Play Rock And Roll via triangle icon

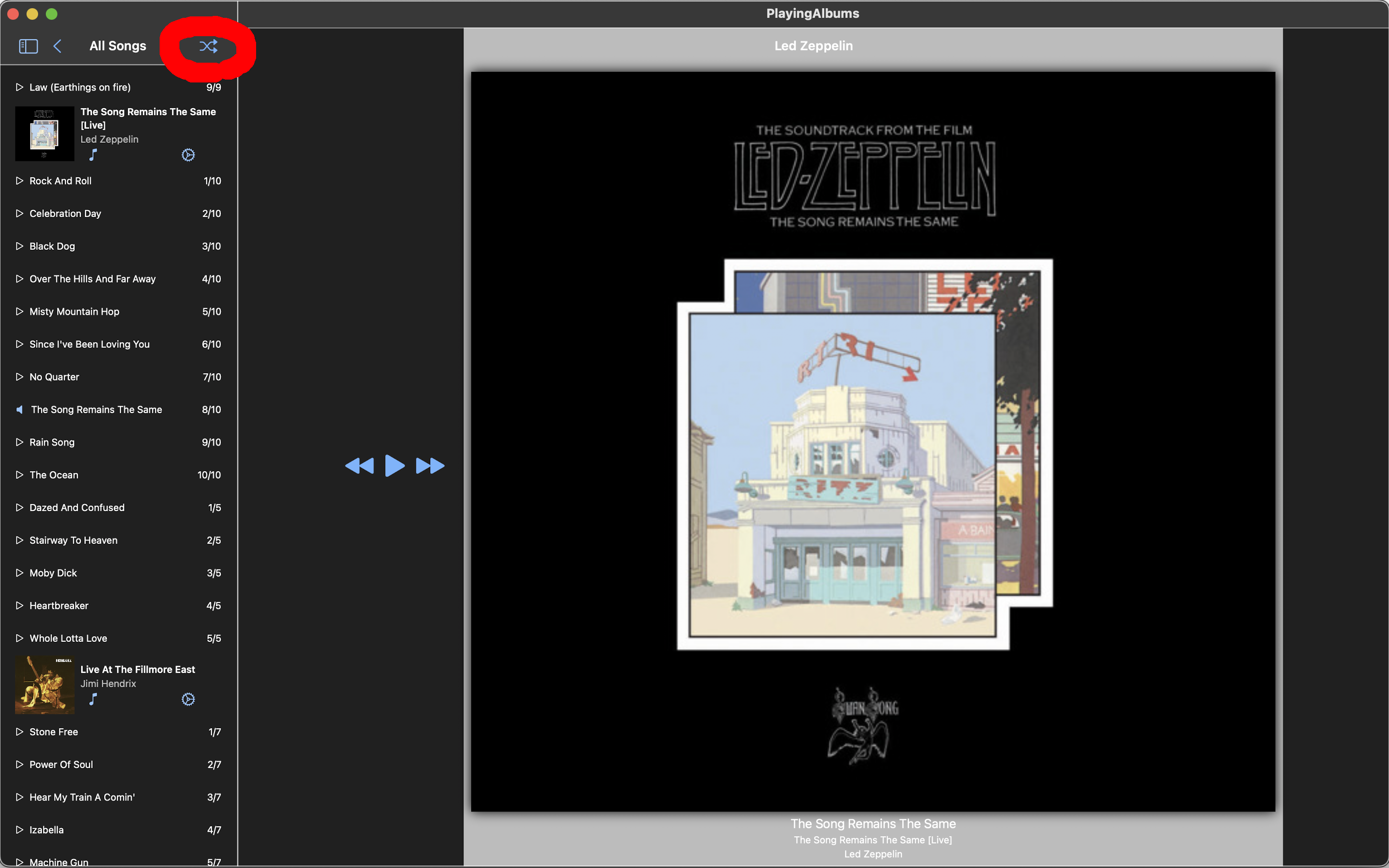19,181
